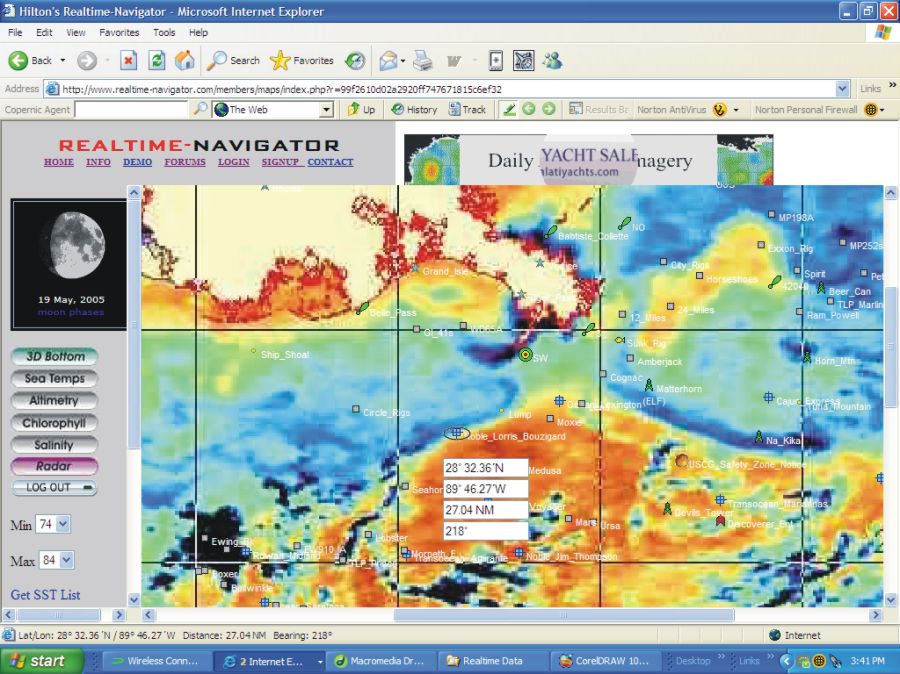Click the Copernic search magnifier icon
This screenshot has width=900, height=674.
[x=200, y=109]
